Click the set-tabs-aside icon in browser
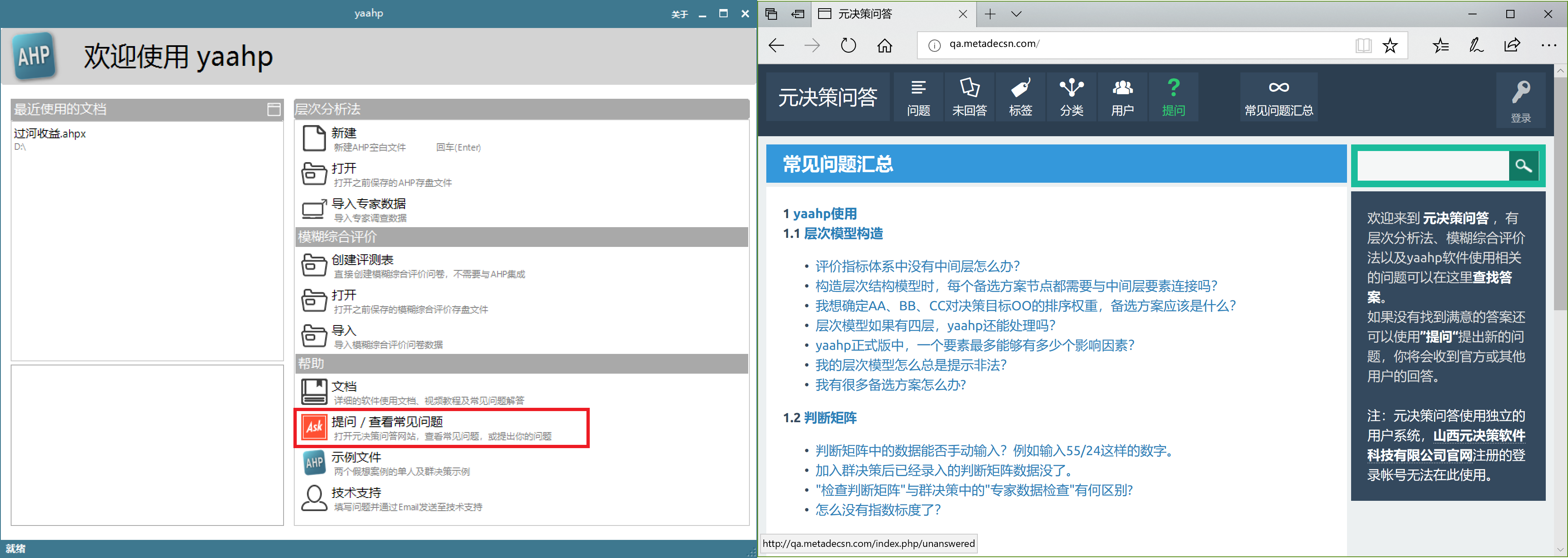This screenshot has width=1568, height=558. (798, 14)
